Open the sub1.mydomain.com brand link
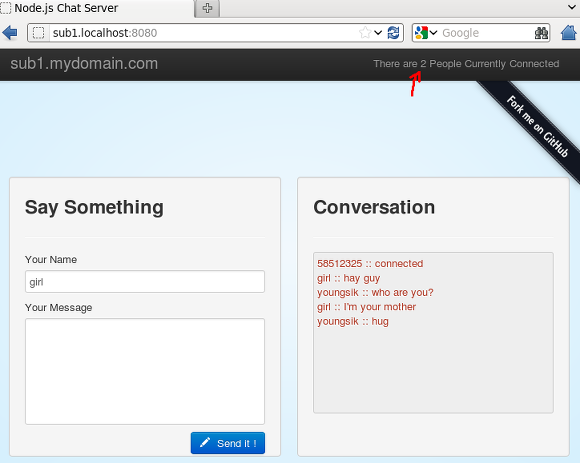 click(84, 64)
